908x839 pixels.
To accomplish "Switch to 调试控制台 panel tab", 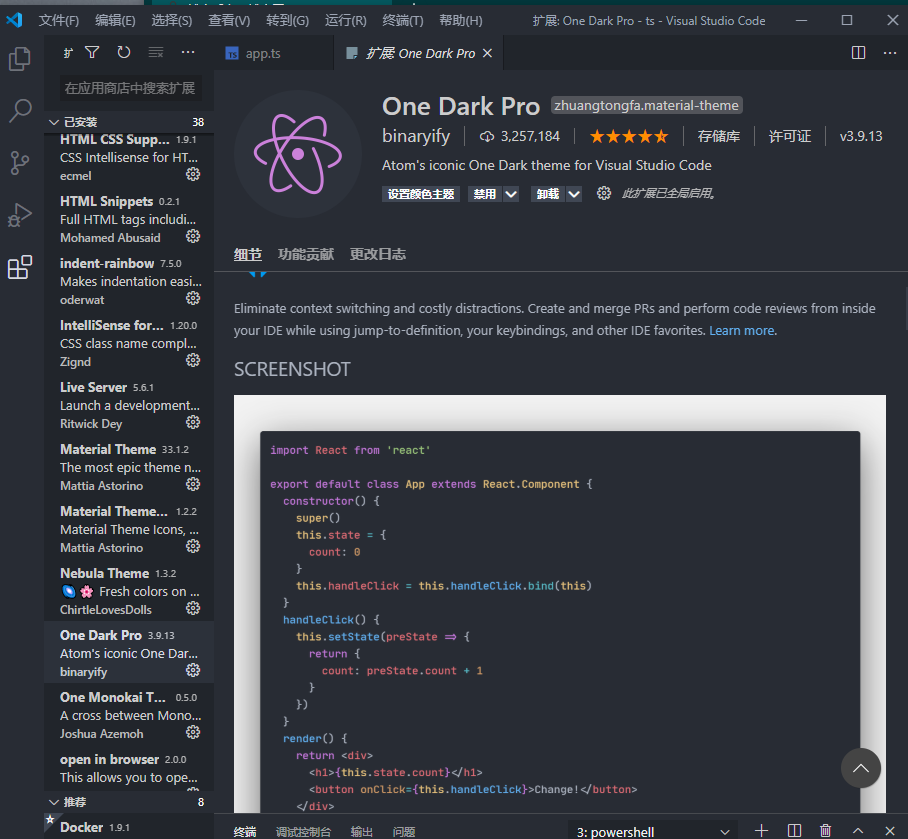I will coord(303,832).
